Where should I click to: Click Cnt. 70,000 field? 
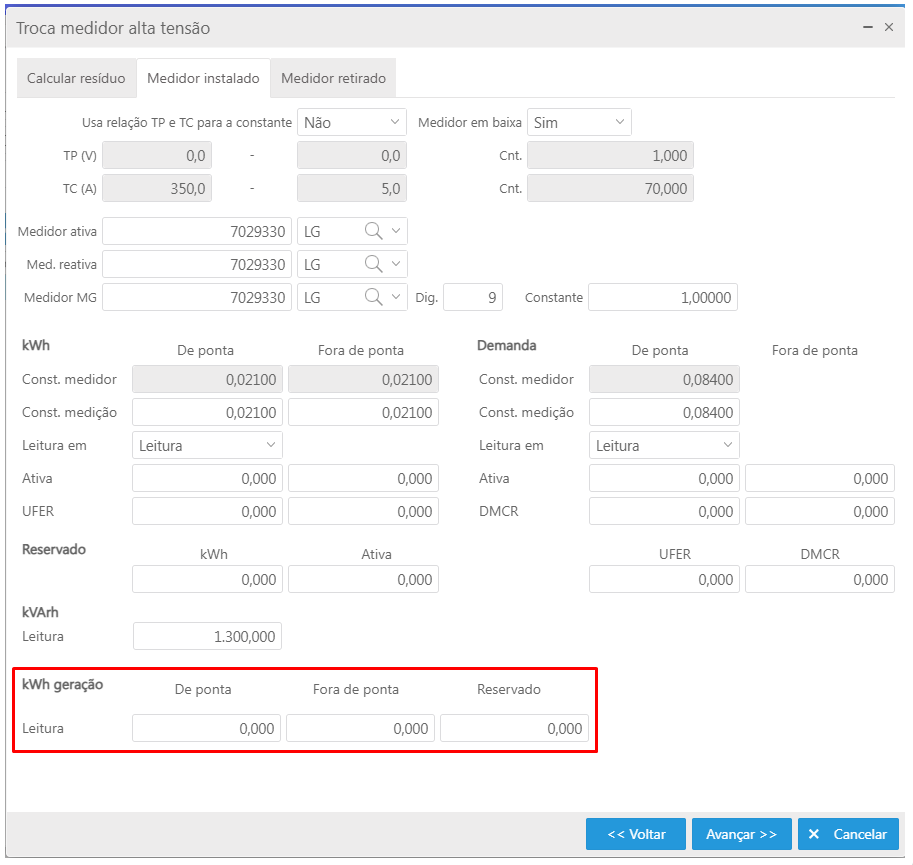click(610, 189)
